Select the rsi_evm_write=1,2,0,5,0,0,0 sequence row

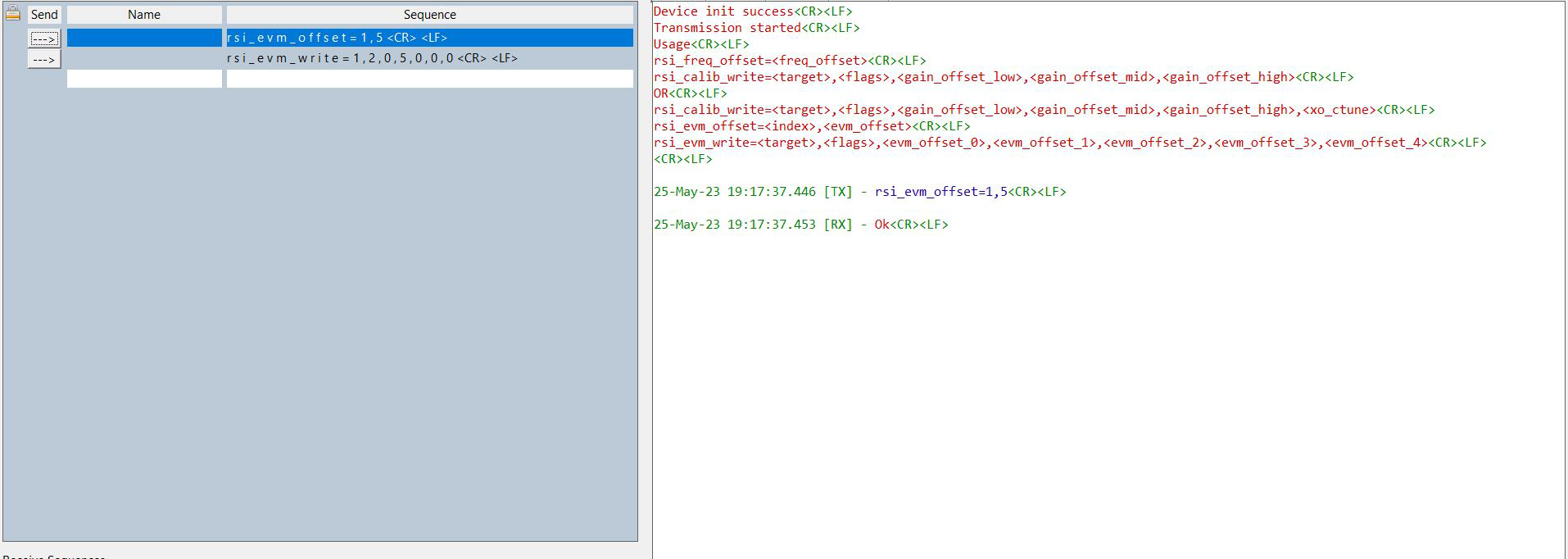click(429, 58)
